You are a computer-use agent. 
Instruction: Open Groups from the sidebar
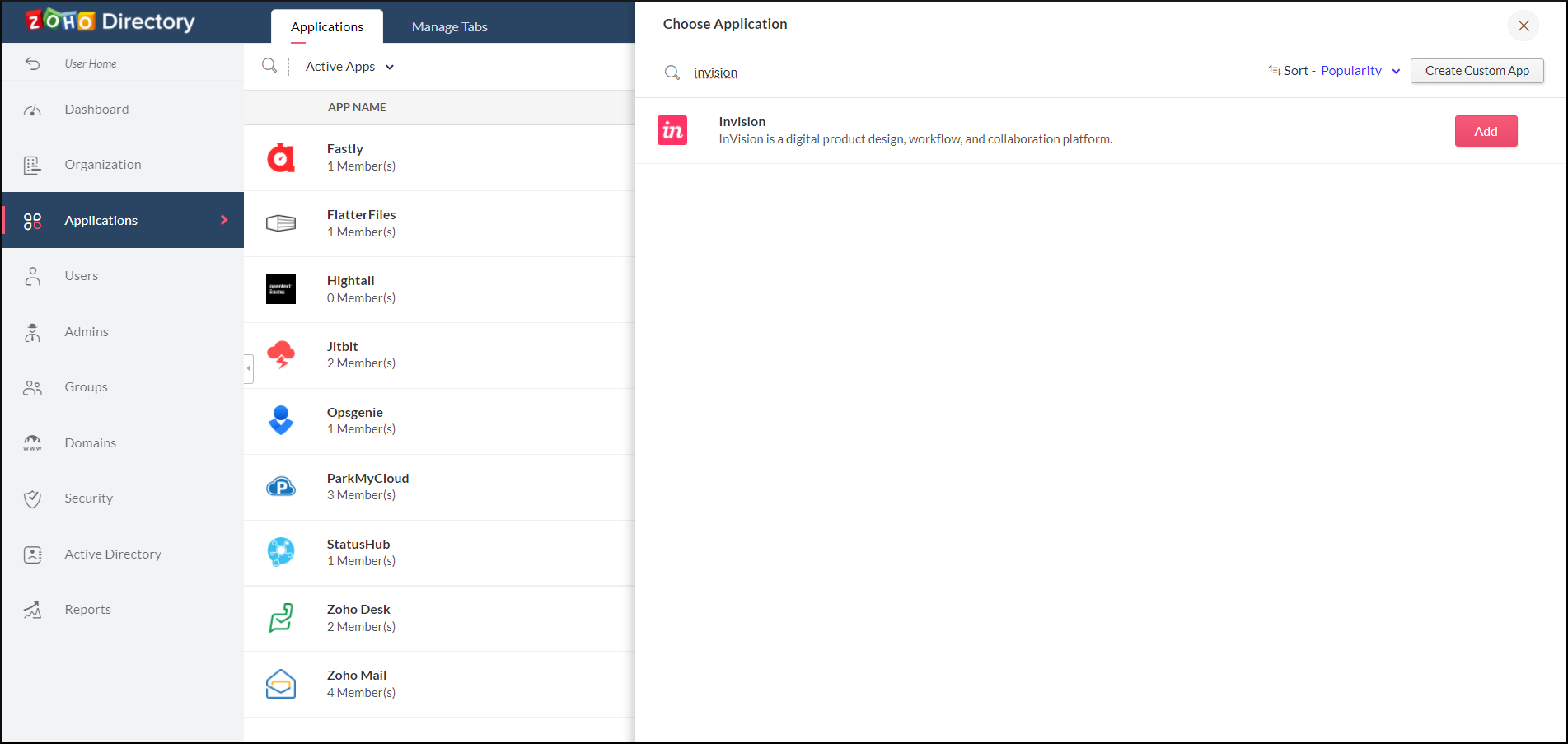point(124,387)
